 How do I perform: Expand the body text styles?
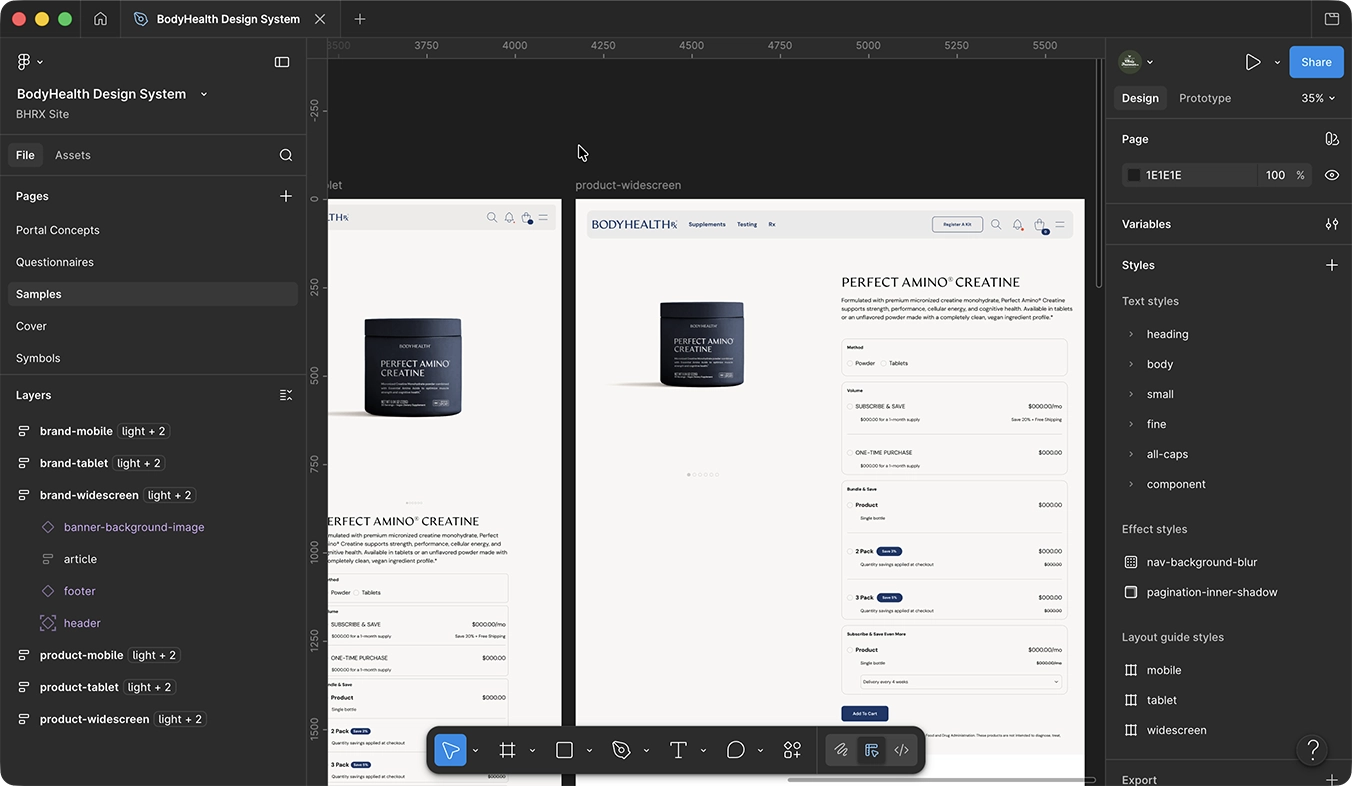point(1131,364)
